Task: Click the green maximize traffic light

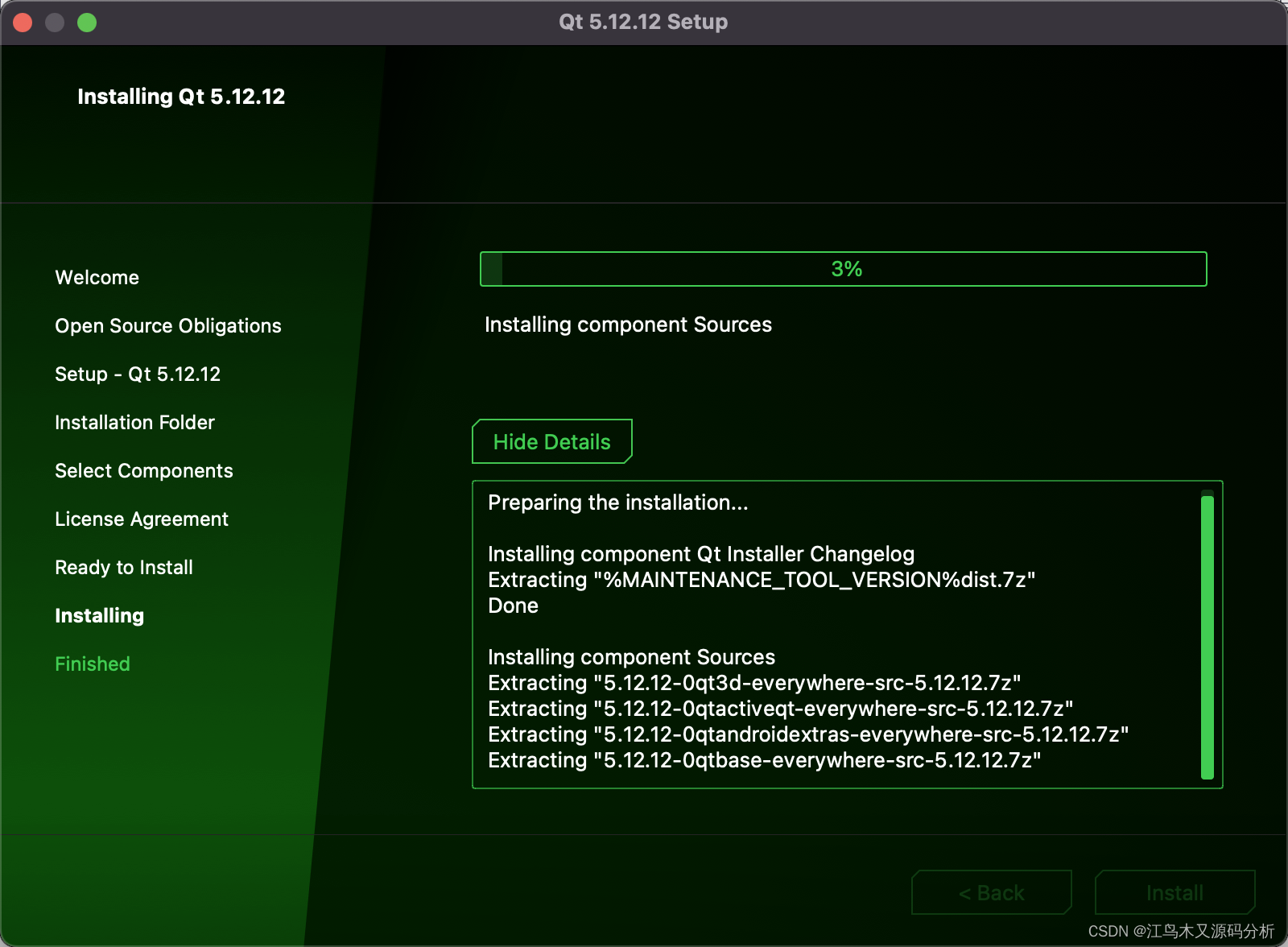Action: 85,23
